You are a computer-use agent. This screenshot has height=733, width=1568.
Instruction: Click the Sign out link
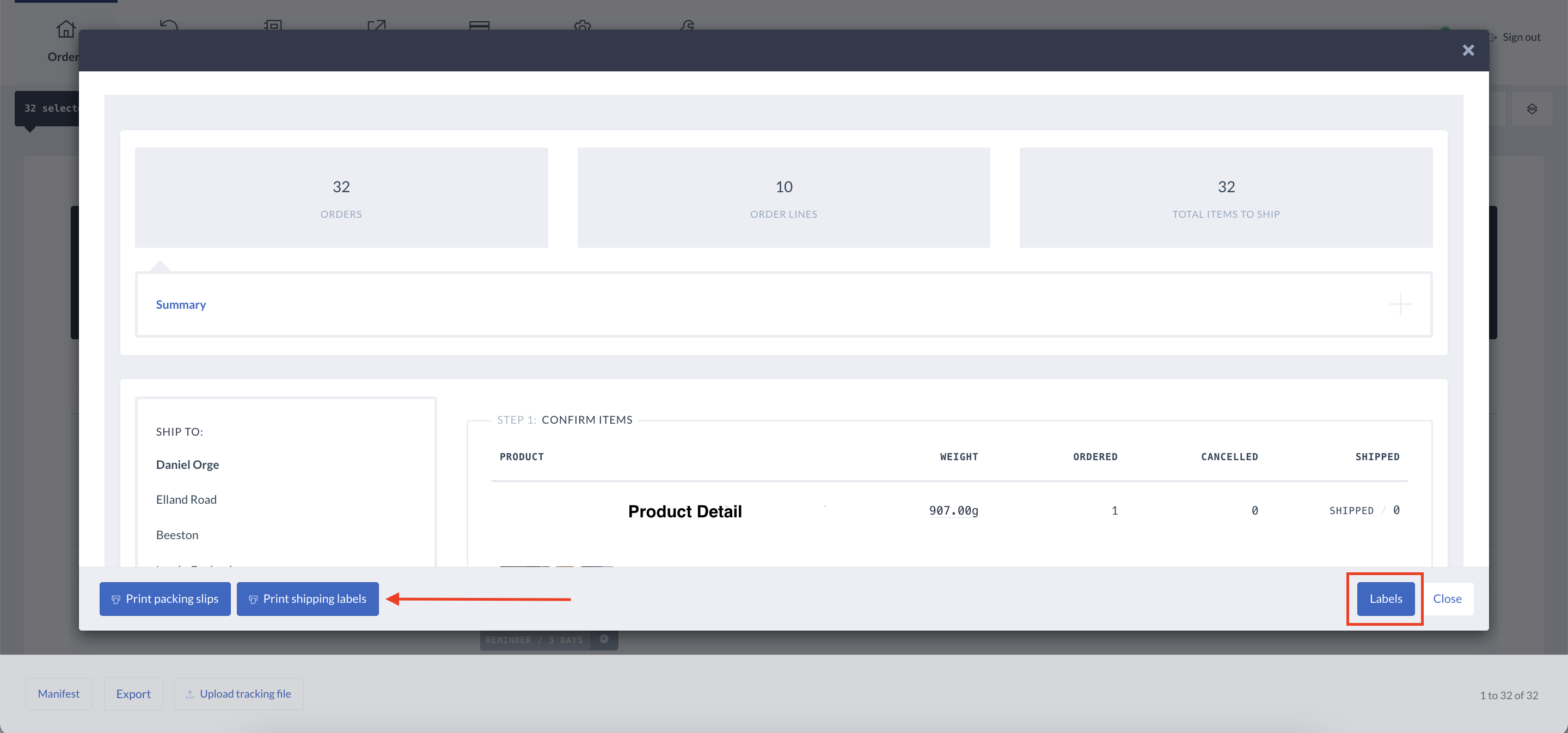[1521, 37]
